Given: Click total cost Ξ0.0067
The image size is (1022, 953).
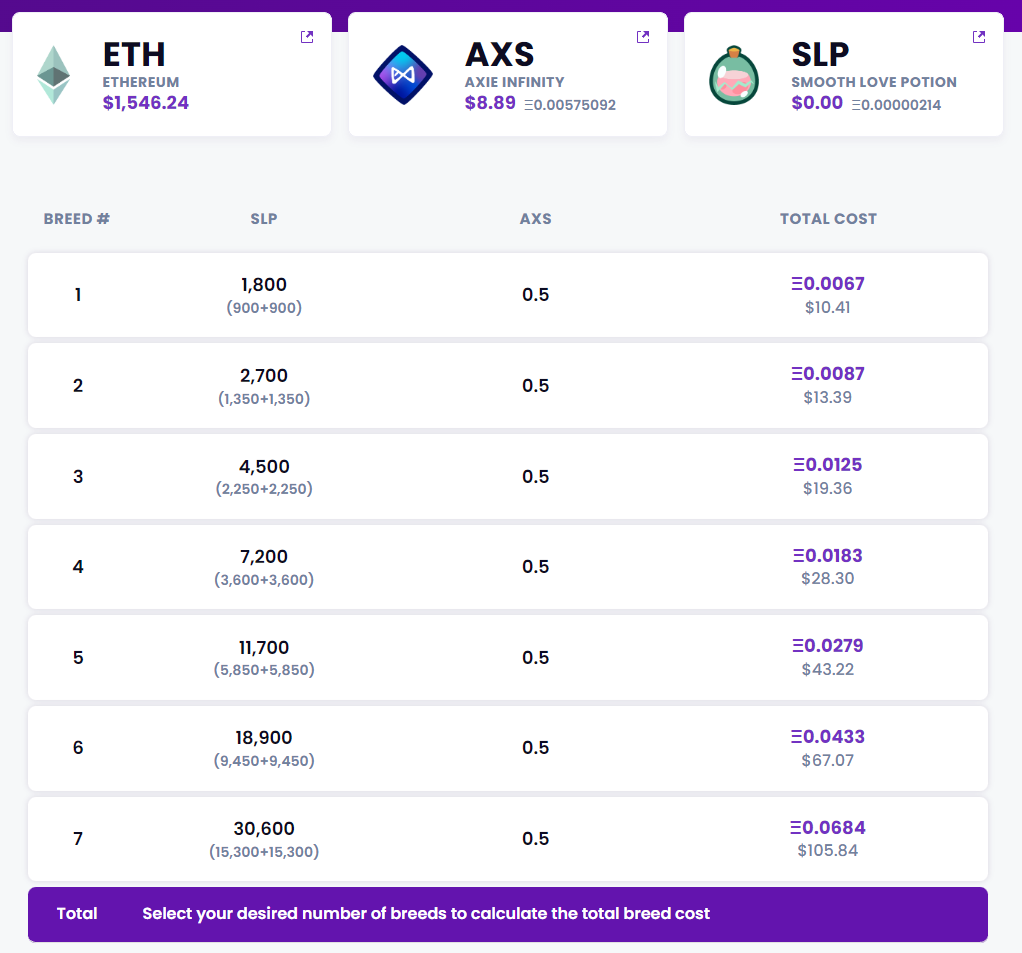Looking at the screenshot, I should pos(828,284).
